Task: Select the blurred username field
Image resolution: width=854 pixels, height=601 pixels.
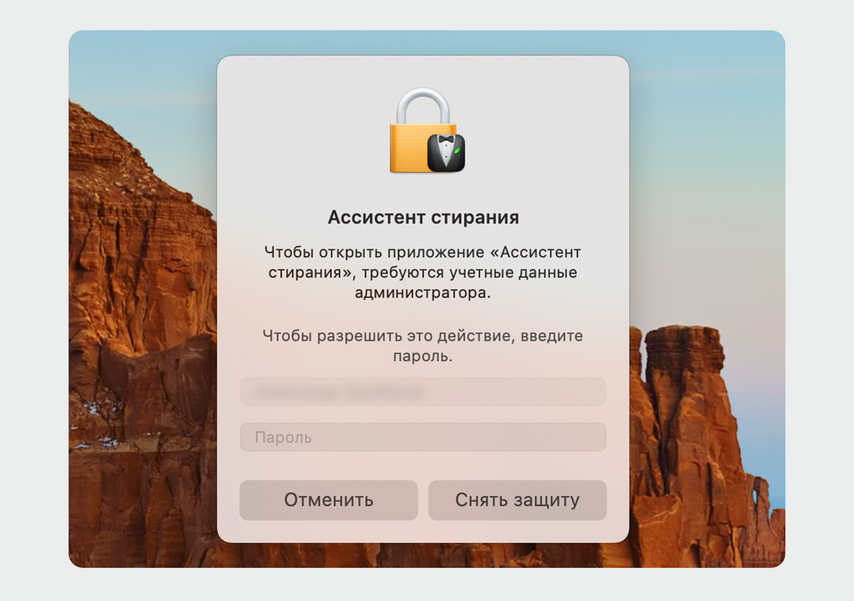Action: click(423, 391)
